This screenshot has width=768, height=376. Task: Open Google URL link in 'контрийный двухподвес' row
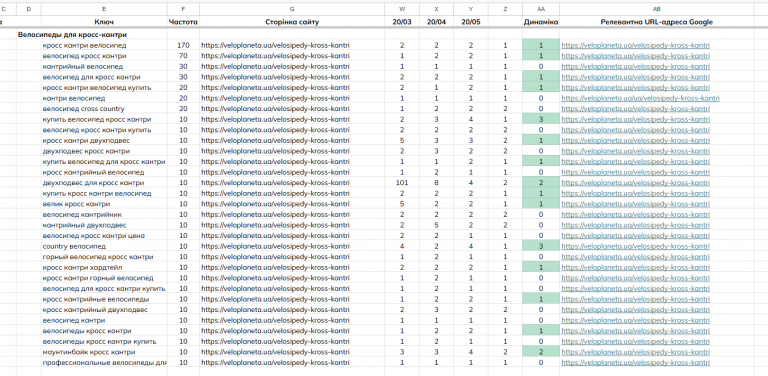635,225
